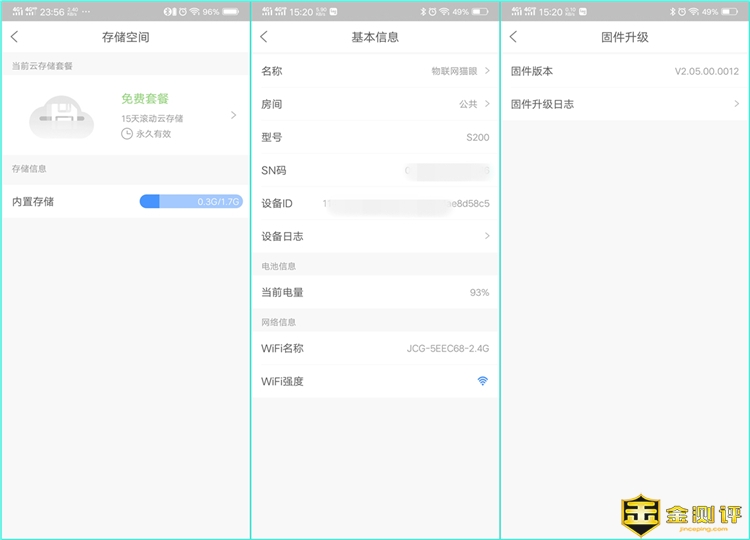Click the WiFi强度 signal icon

click(x=482, y=381)
